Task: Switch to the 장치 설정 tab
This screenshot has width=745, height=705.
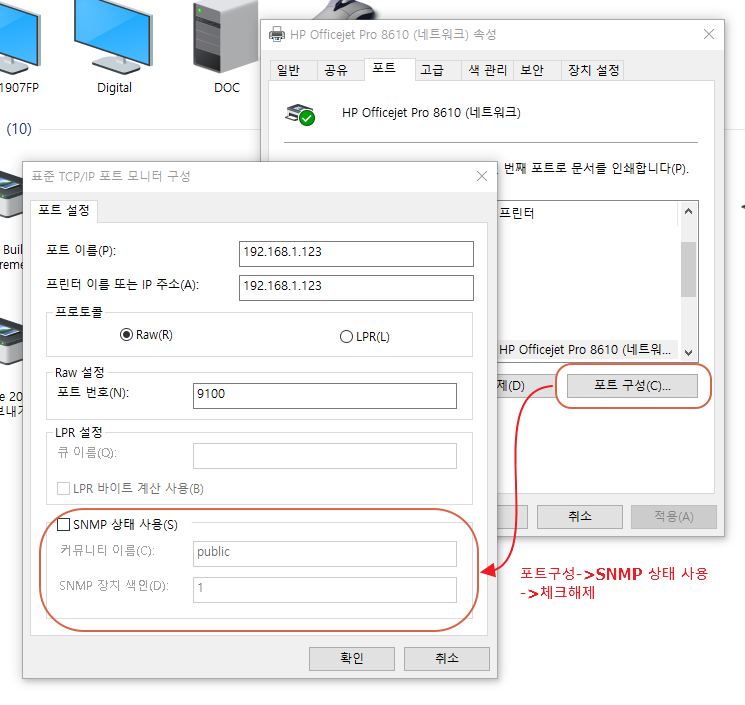Action: tap(593, 71)
